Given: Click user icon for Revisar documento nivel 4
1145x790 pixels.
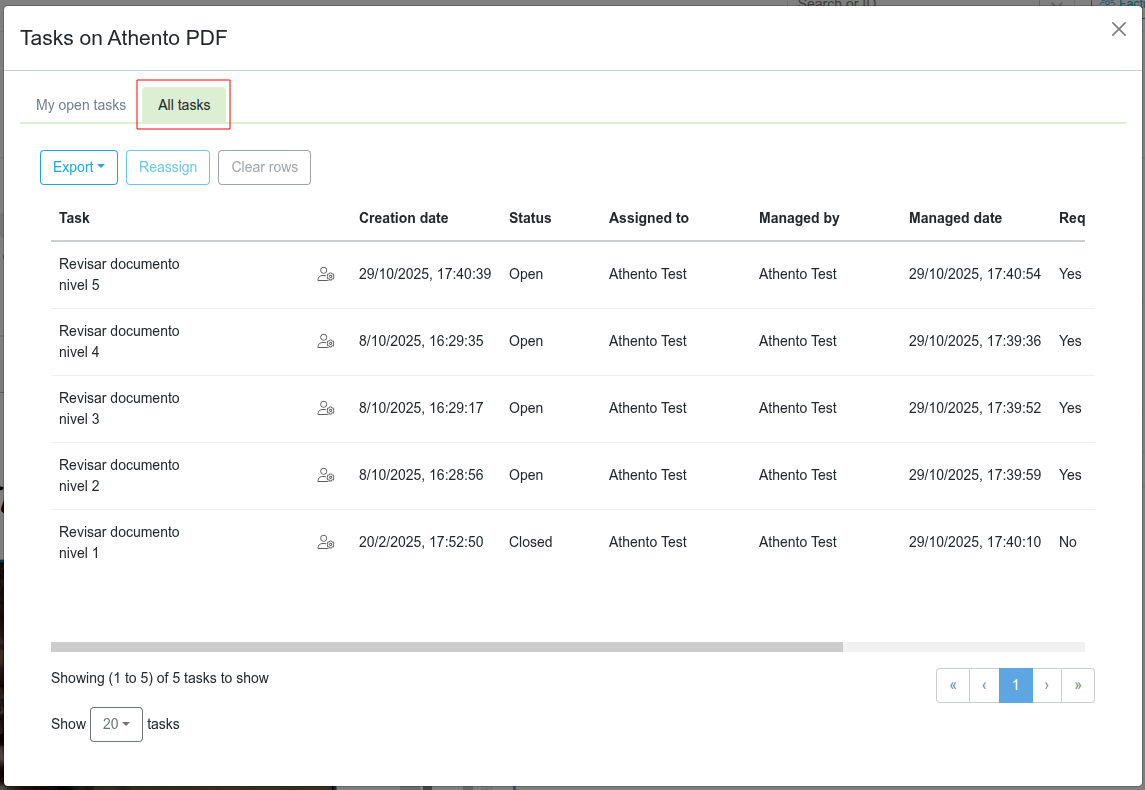Looking at the screenshot, I should click(x=325, y=341).
